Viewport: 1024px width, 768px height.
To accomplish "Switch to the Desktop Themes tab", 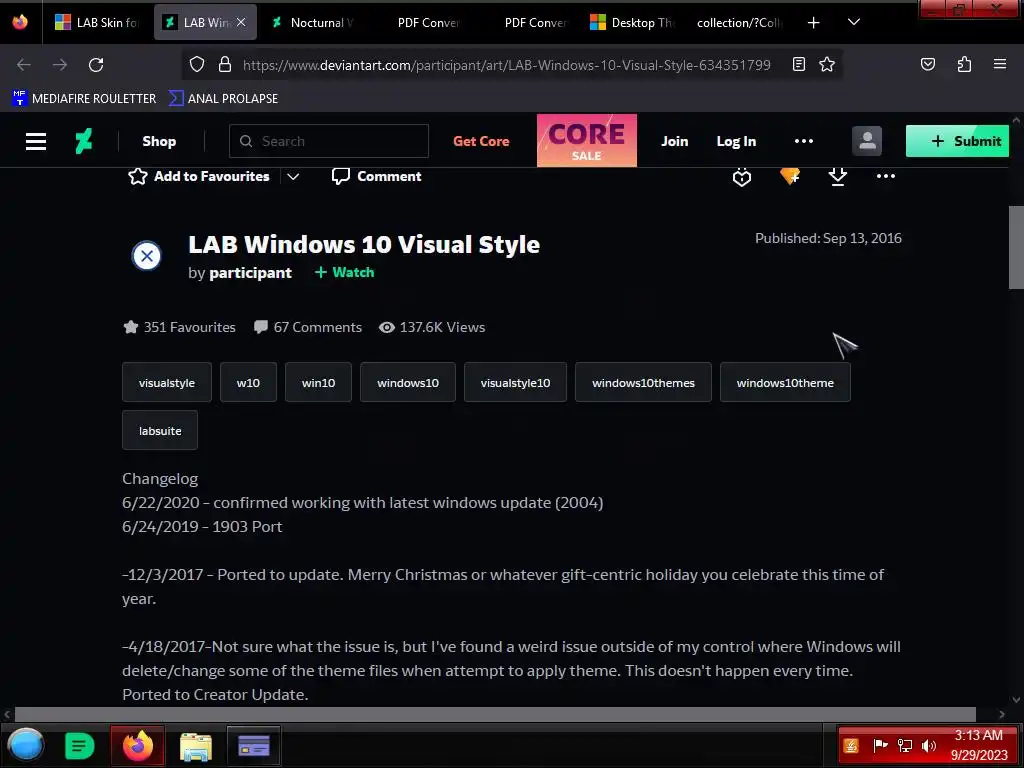I will click(633, 22).
